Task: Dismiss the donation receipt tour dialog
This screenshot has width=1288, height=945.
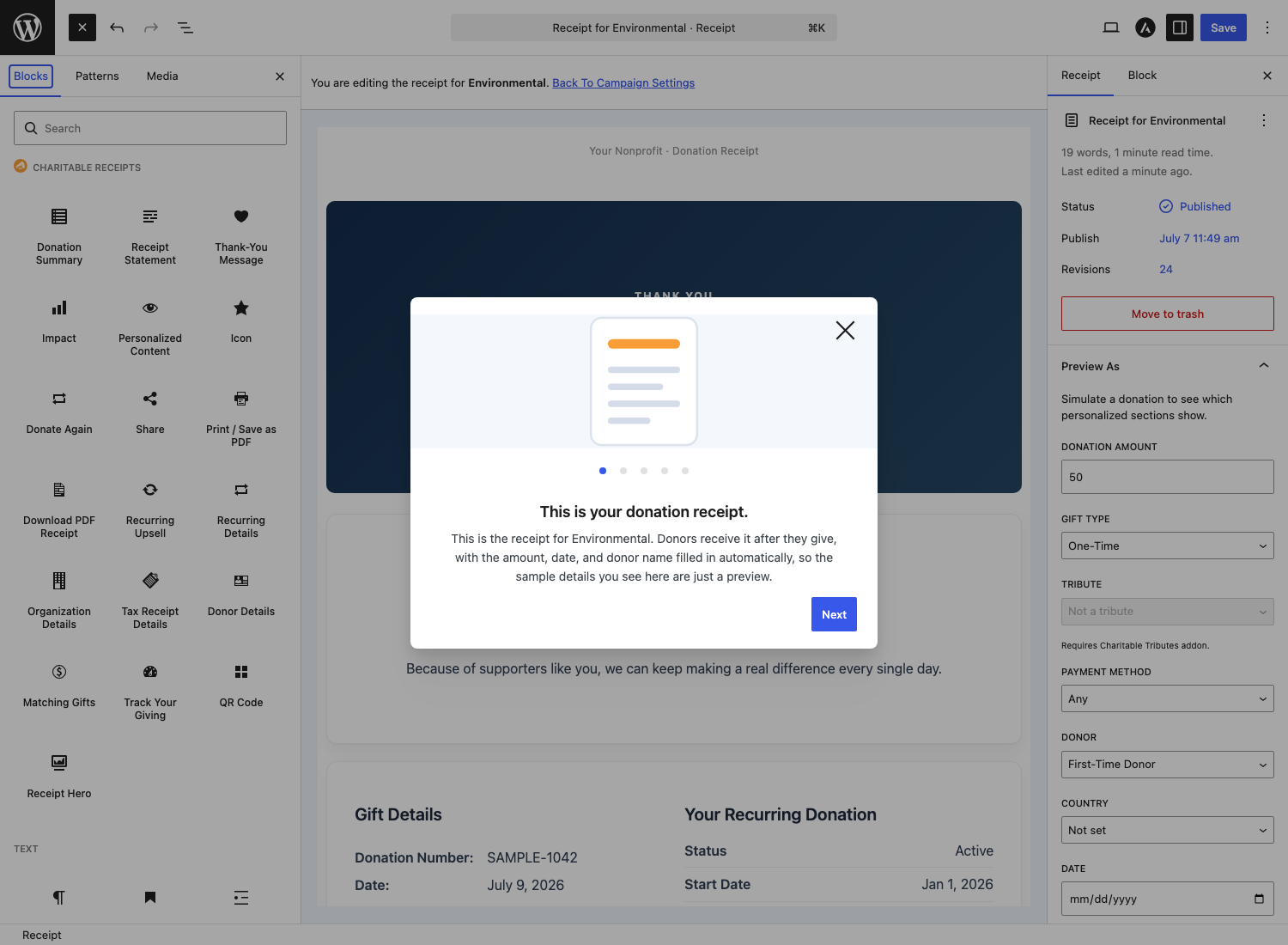Action: 845,331
